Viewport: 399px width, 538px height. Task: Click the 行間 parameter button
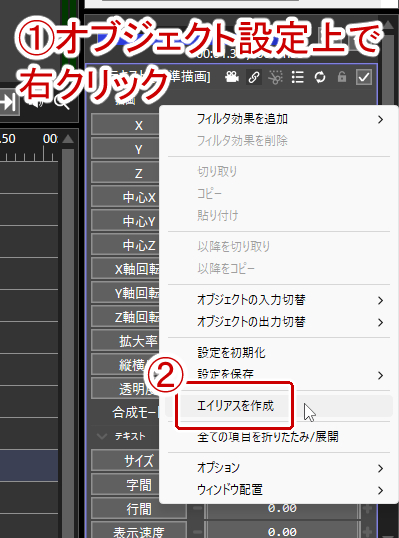pyautogui.click(x=139, y=509)
